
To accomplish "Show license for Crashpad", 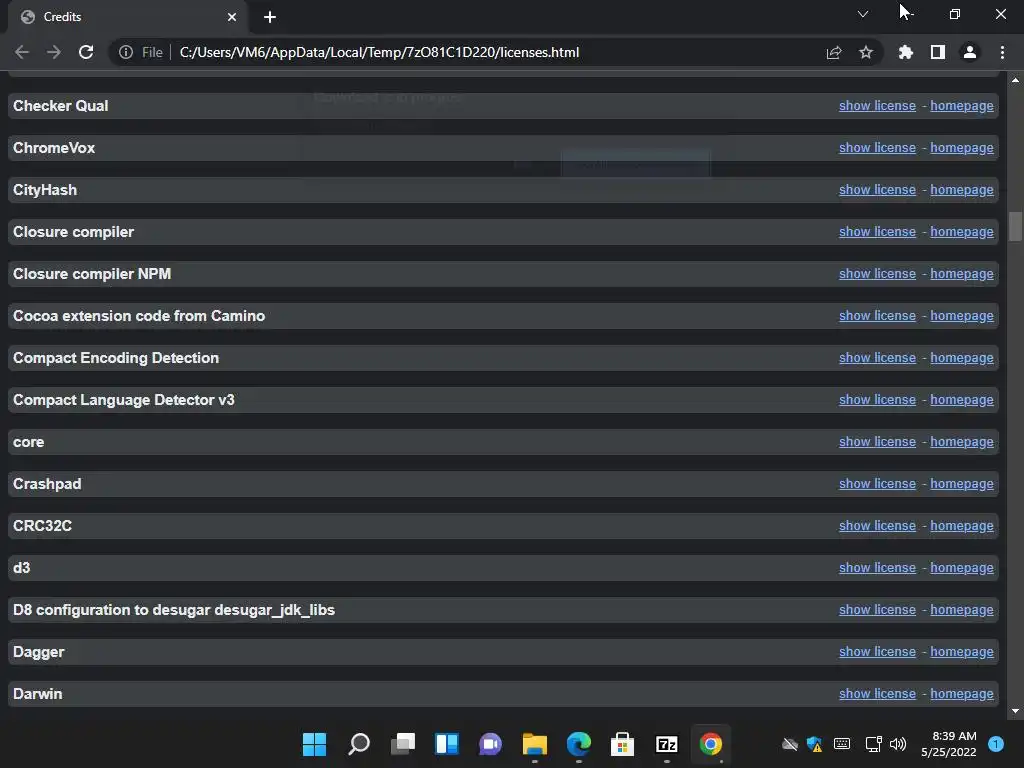I will pos(877,484).
